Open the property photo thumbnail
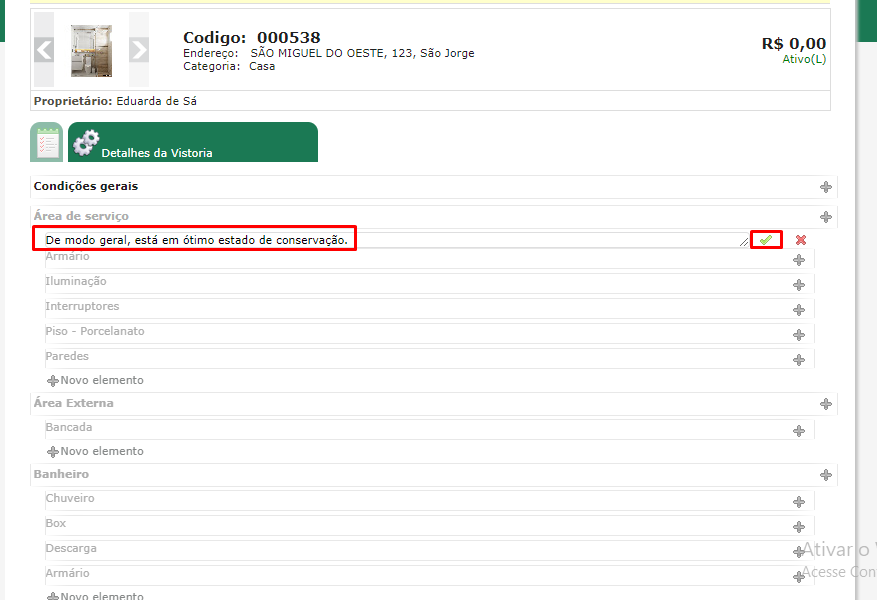877x600 pixels. pos(91,50)
